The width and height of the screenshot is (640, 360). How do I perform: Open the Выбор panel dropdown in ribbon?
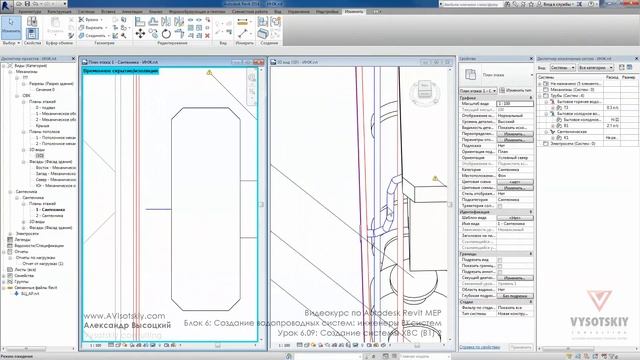tap(11, 42)
